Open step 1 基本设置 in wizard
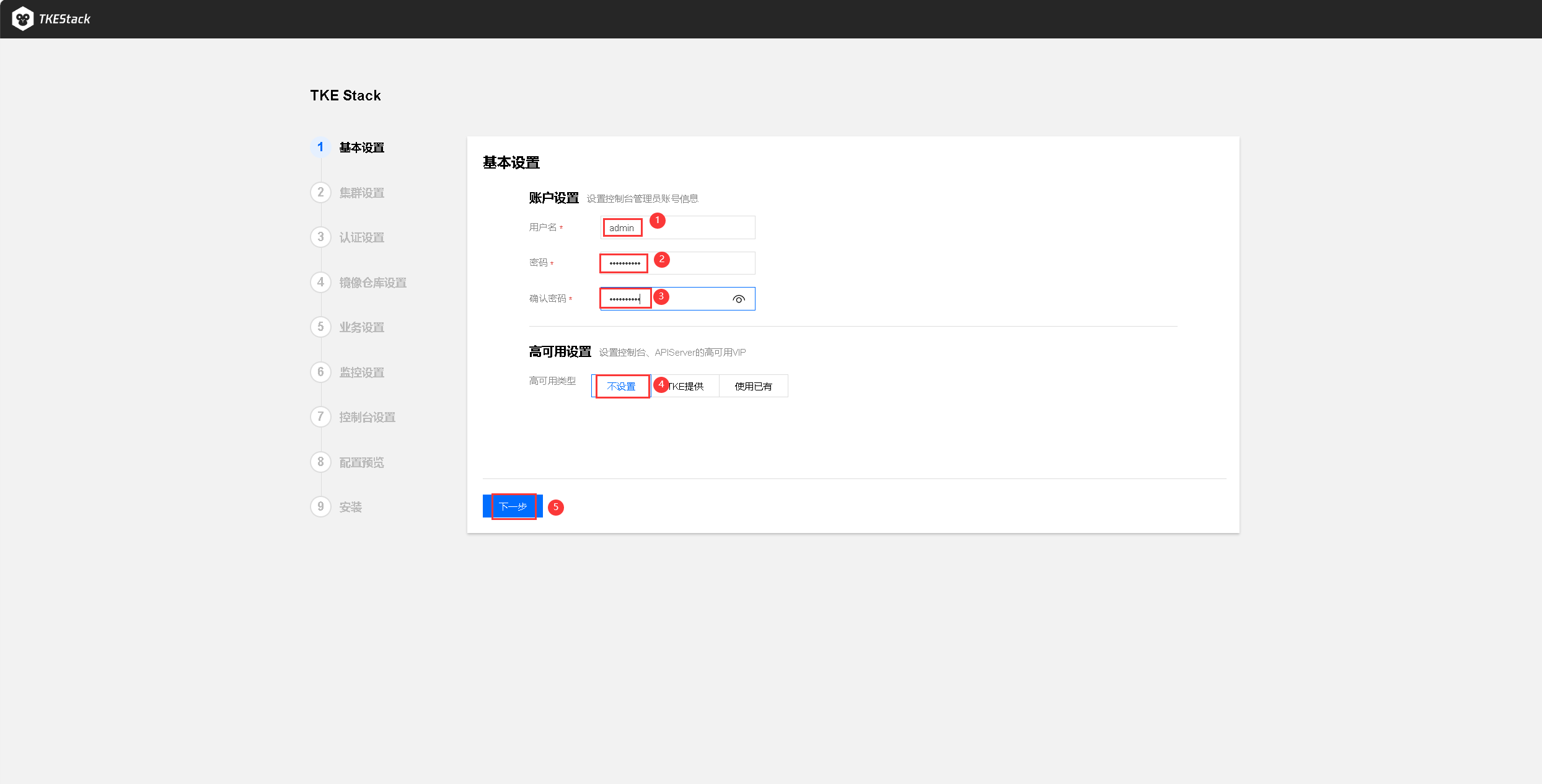The height and width of the screenshot is (784, 1542). click(x=348, y=148)
